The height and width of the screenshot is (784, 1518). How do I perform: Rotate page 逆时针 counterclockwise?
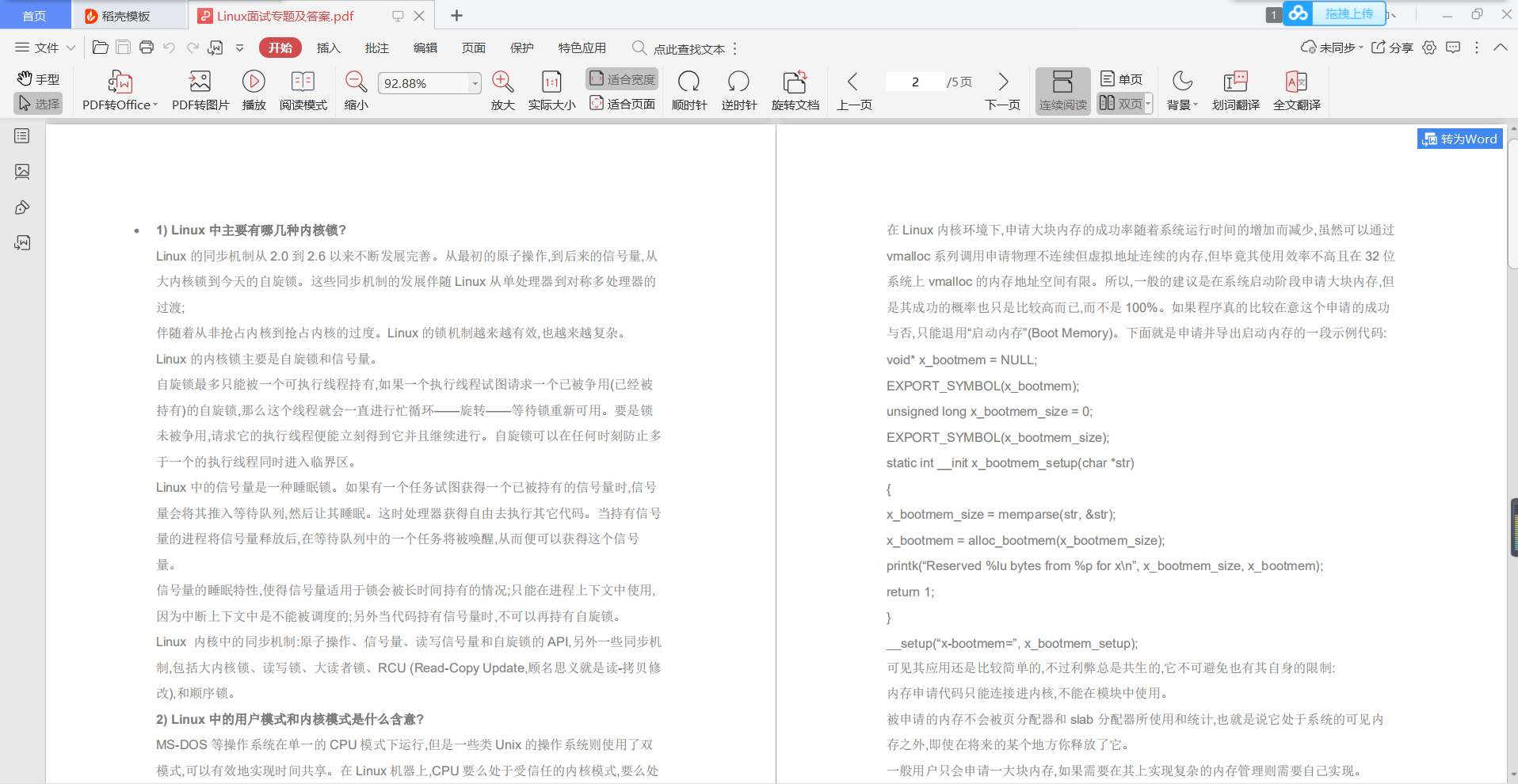pyautogui.click(x=739, y=91)
